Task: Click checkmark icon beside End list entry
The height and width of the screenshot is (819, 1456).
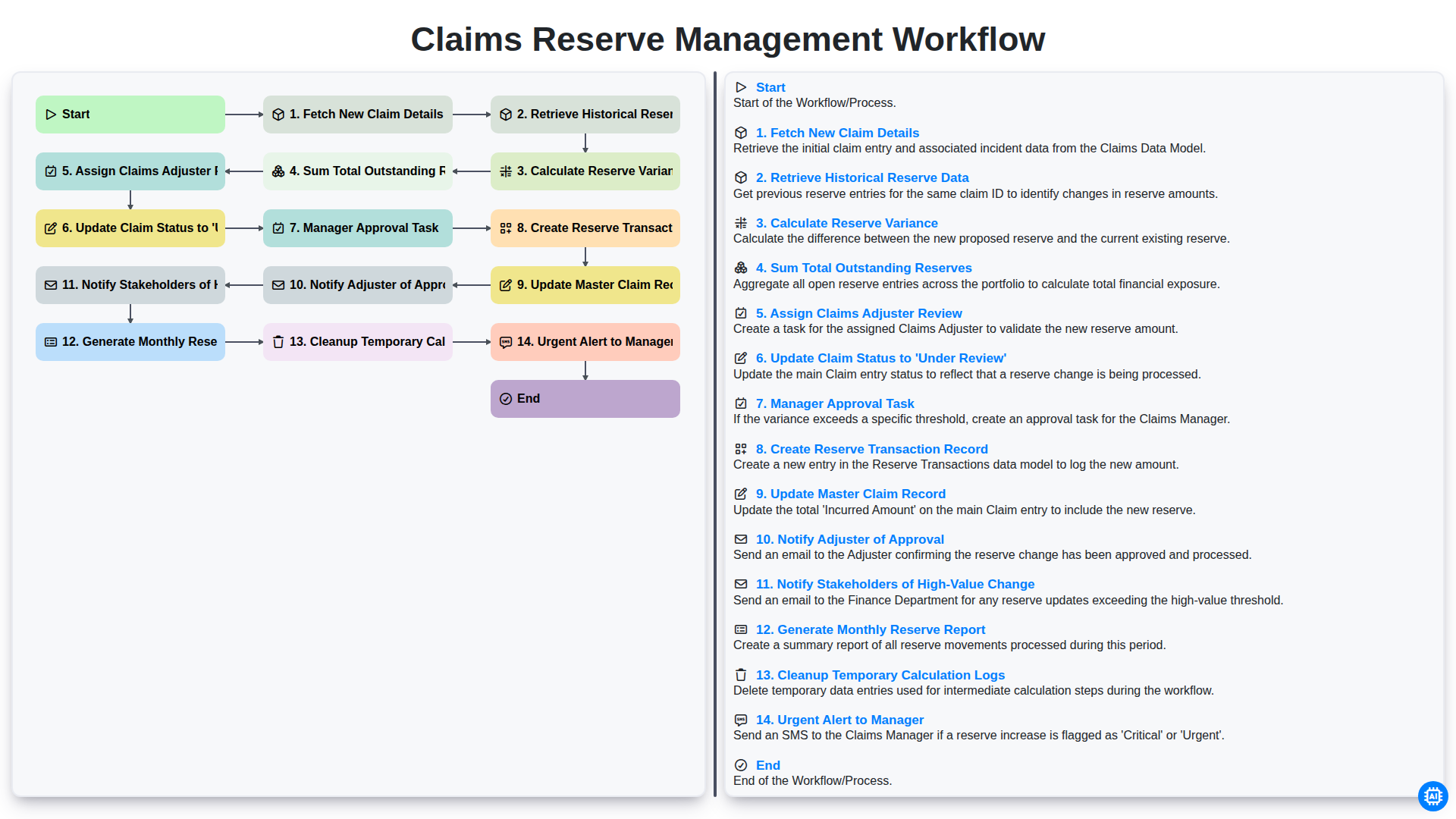Action: (741, 765)
